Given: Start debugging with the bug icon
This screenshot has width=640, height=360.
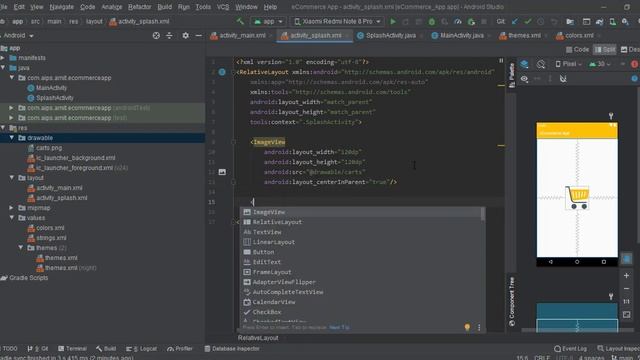Looking at the screenshot, I should pyautogui.click(x=431, y=21).
